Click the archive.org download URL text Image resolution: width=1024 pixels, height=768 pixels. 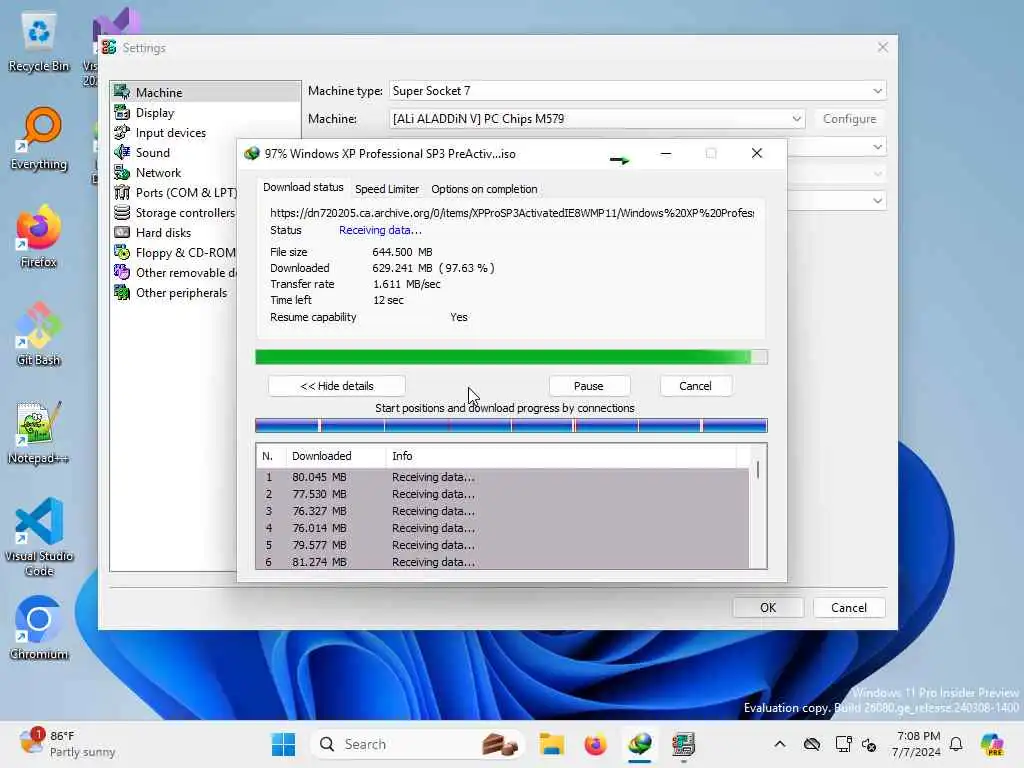tap(512, 213)
